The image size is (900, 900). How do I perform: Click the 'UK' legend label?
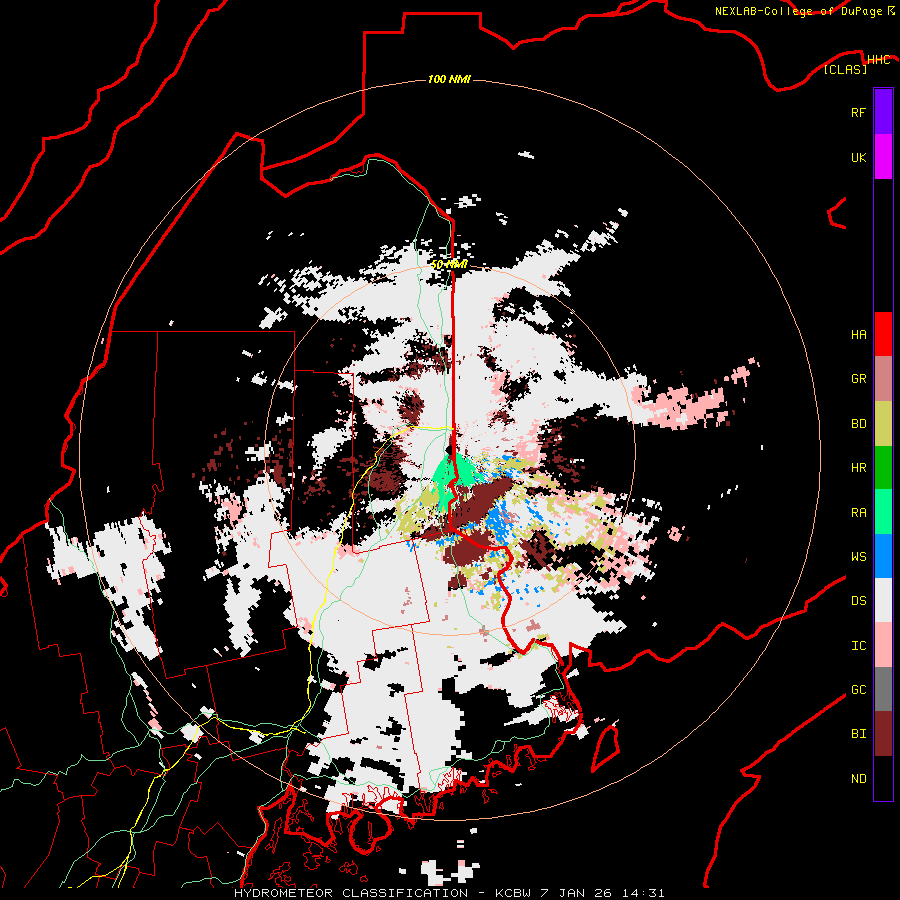[x=858, y=157]
